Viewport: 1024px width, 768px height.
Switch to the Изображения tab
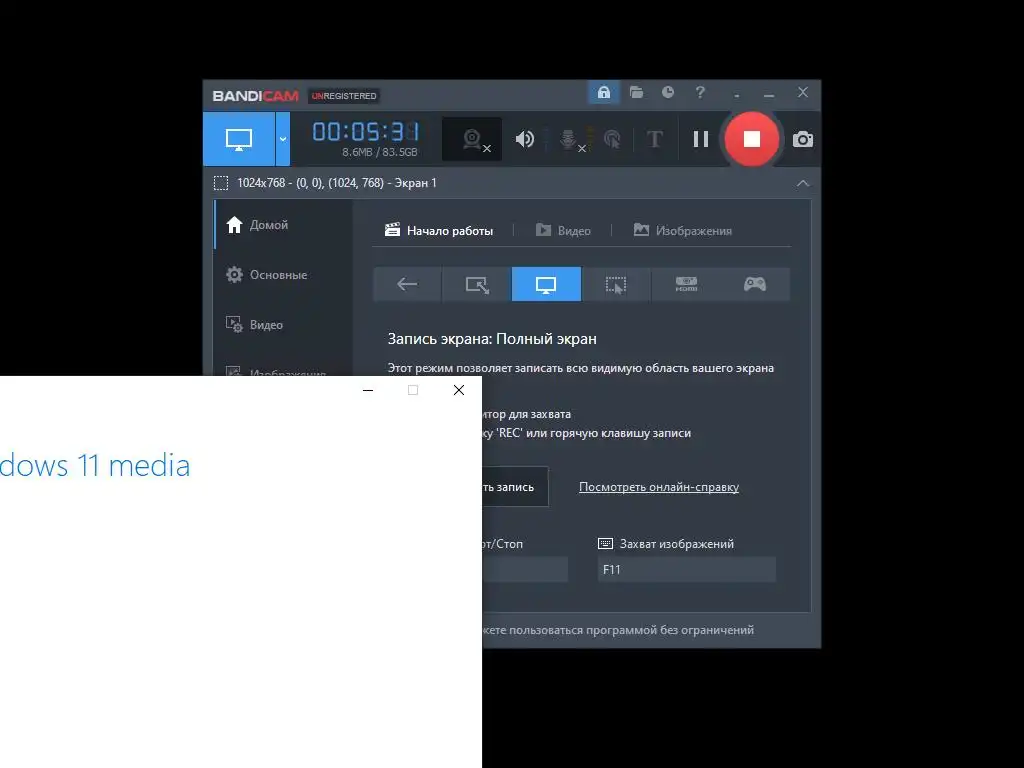click(x=682, y=231)
